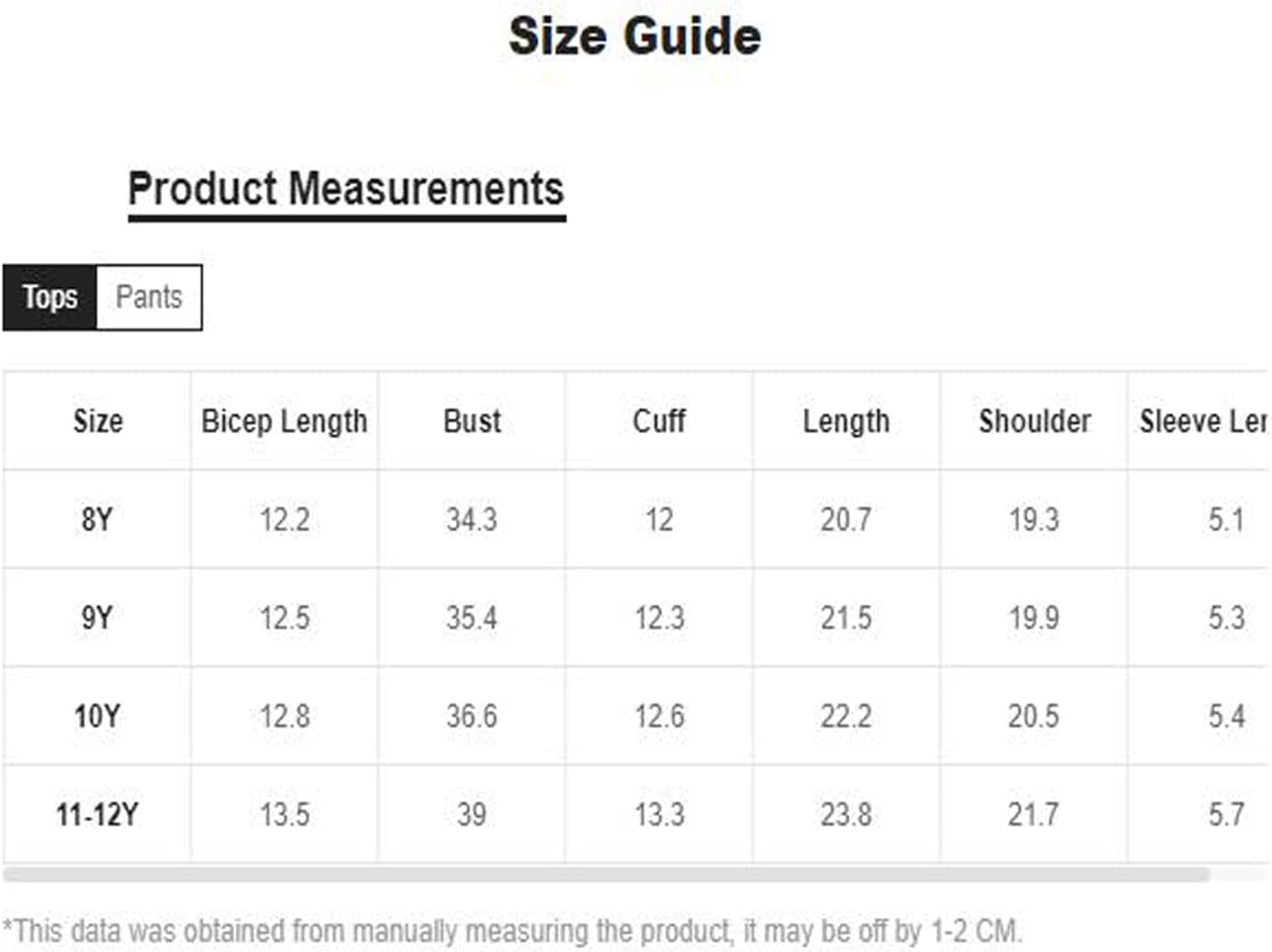Click the 23.8 length value for 11-12Y
This screenshot has width=1272, height=952.
pos(846,814)
